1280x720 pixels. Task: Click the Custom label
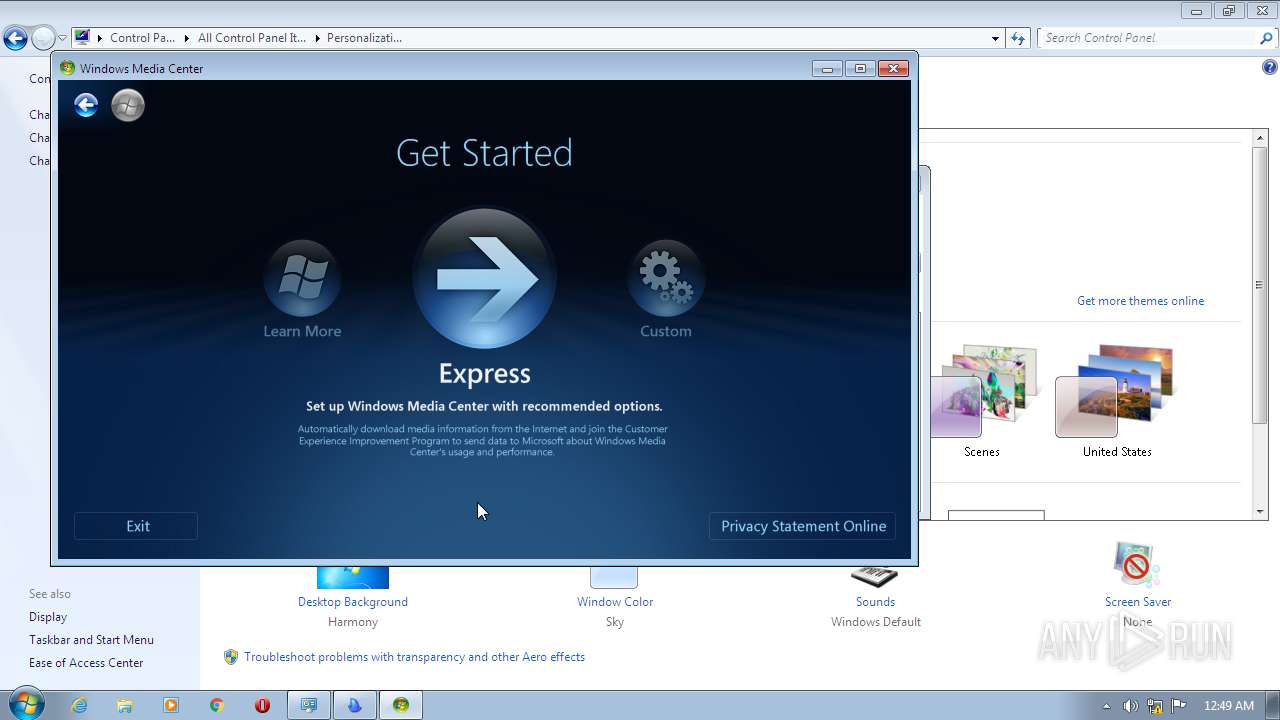[x=666, y=331]
